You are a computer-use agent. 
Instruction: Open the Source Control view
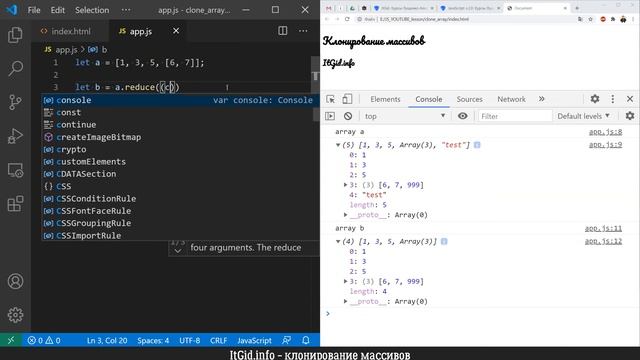15,102
